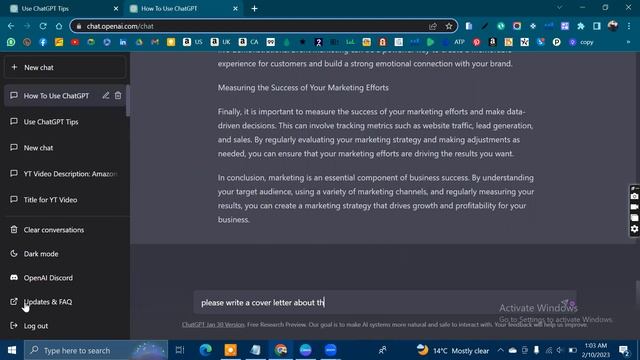Select the sidebar conversation named New chat

coord(65,148)
